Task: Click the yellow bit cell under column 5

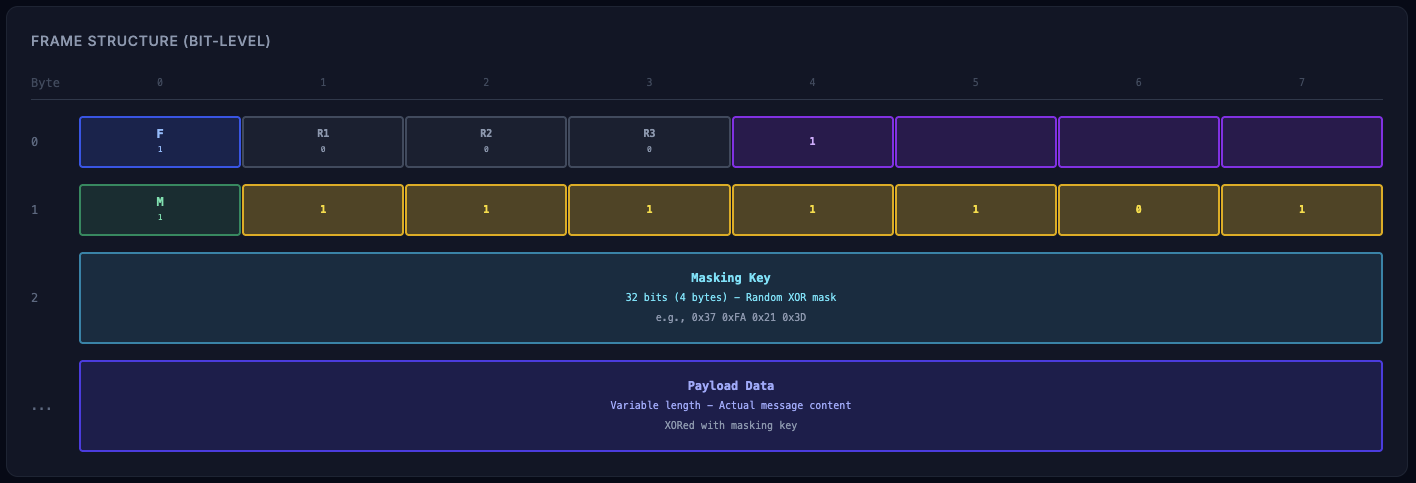Action: 975,210
